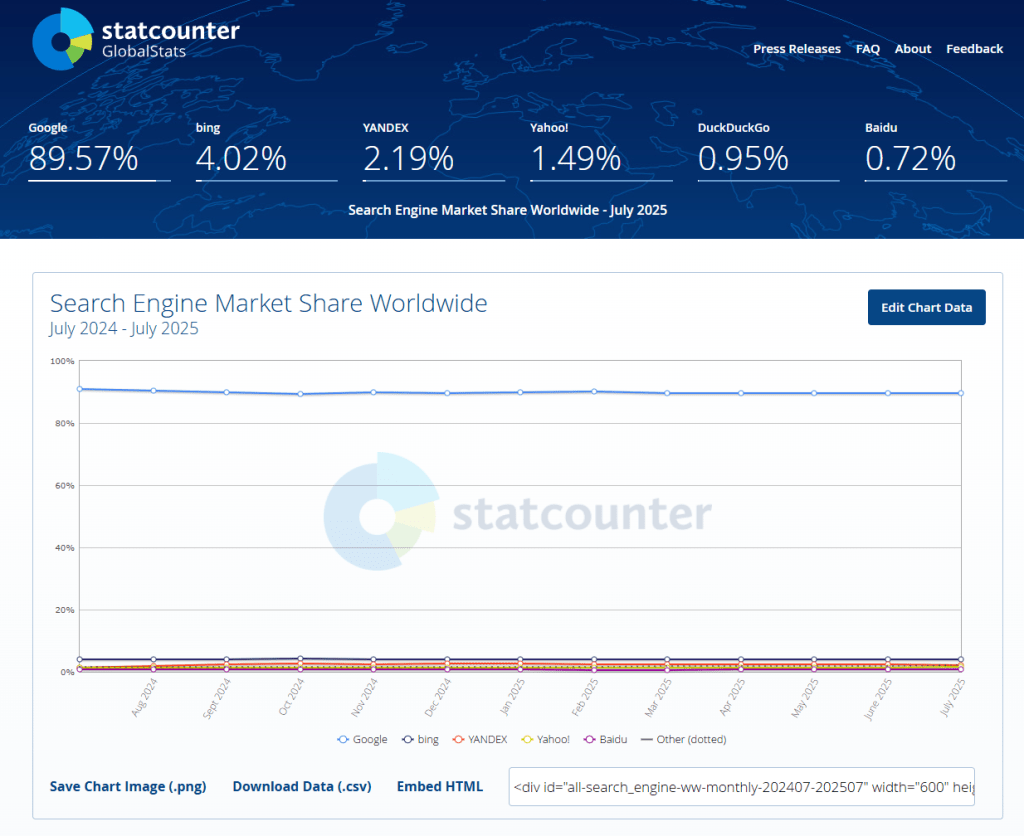
Task: Click the Mar 2025 axis label
Action: [x=658, y=698]
